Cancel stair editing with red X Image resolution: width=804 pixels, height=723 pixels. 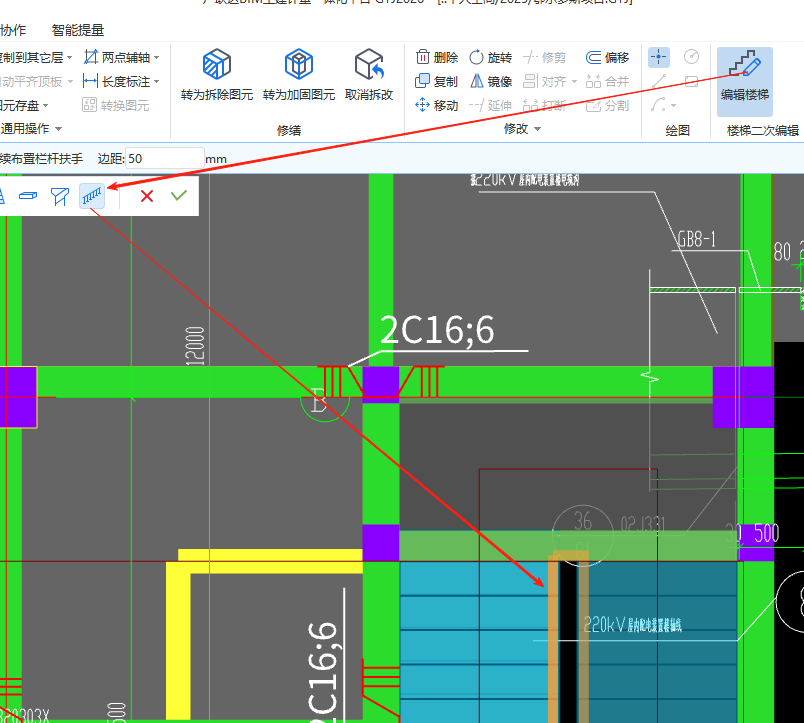point(147,196)
